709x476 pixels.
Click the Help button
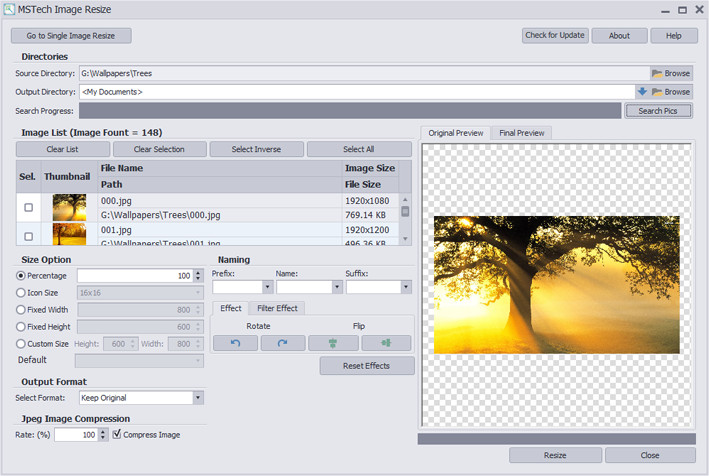pos(674,36)
